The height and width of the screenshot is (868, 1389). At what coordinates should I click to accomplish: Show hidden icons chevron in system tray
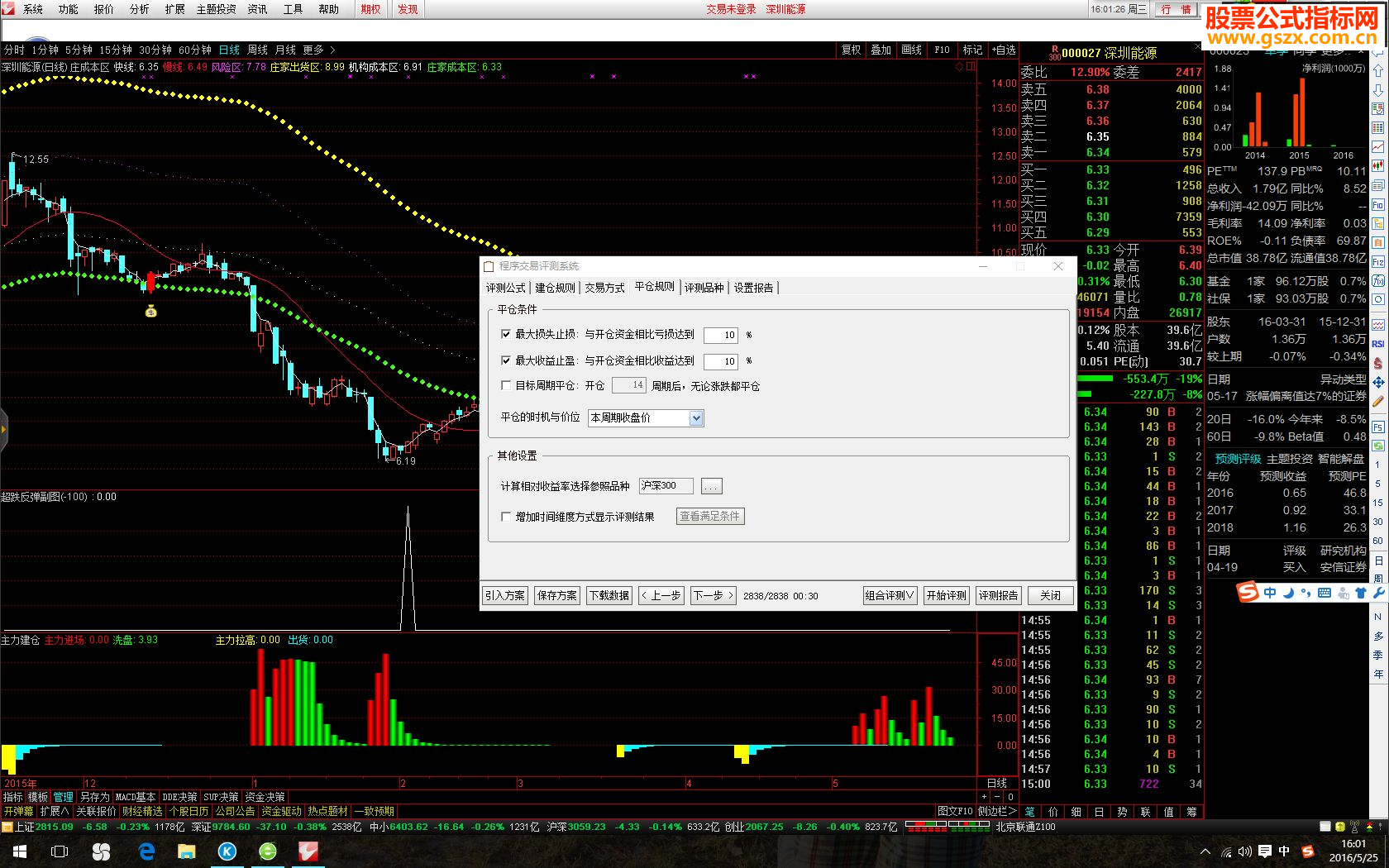[1205, 851]
